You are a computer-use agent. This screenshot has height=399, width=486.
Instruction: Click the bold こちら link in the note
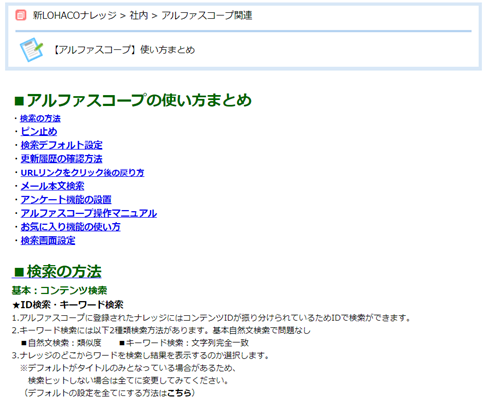coord(179,393)
